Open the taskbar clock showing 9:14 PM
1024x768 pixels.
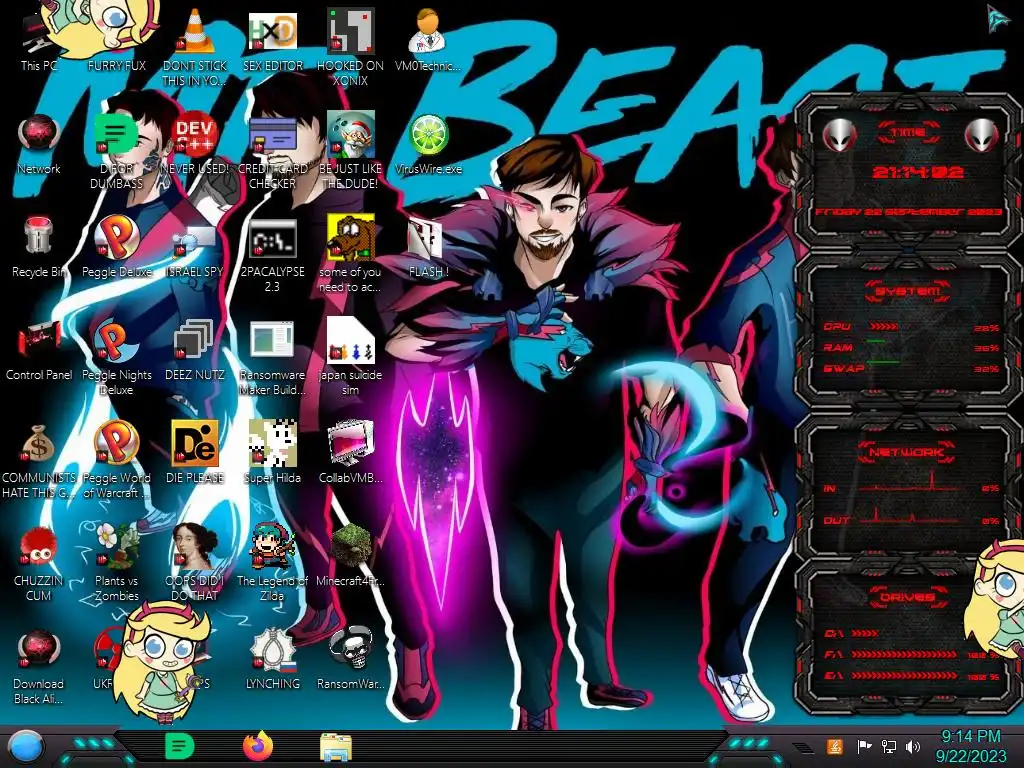[x=970, y=746]
